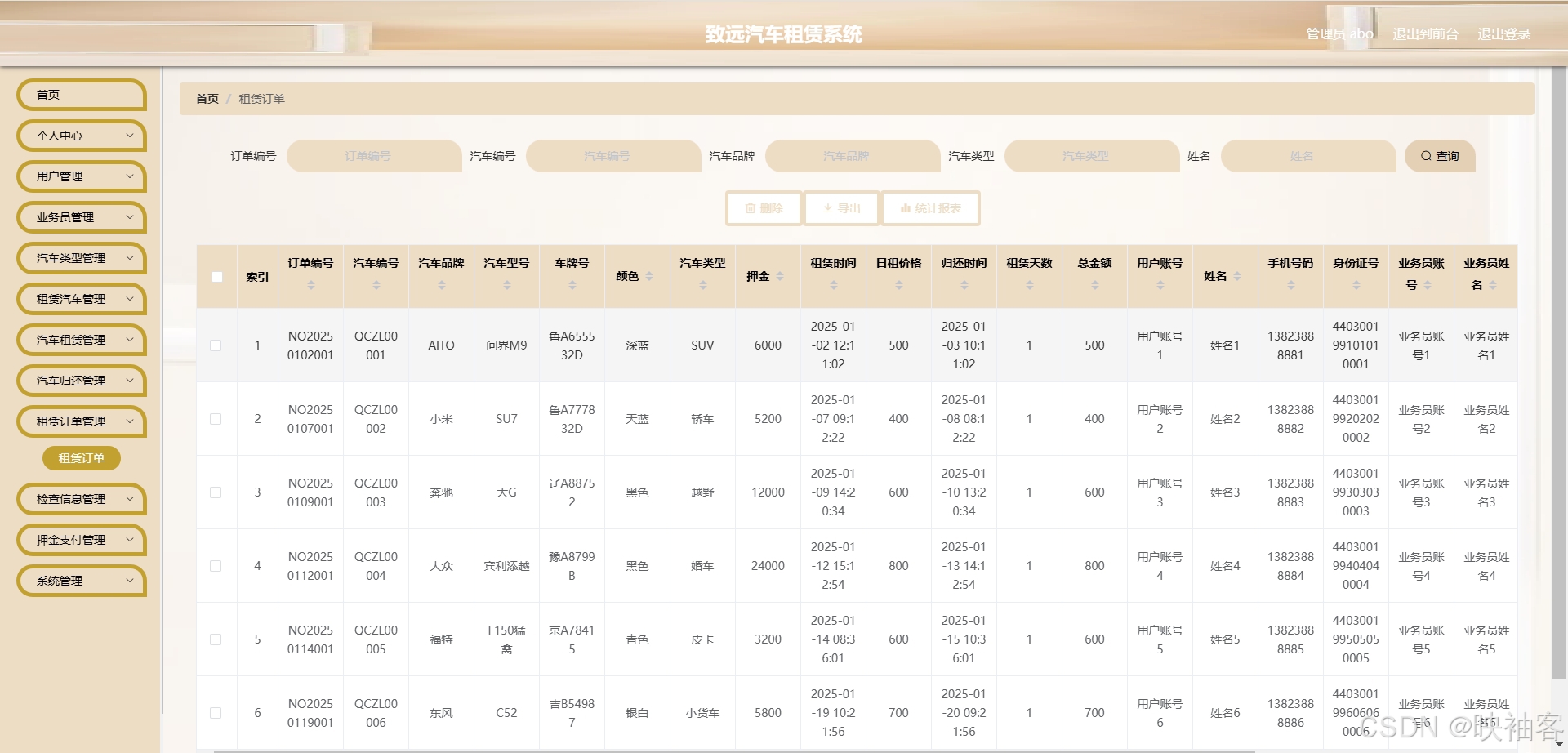Click the 12000 deposit cell
The height and width of the screenshot is (753, 1568).
click(x=768, y=492)
